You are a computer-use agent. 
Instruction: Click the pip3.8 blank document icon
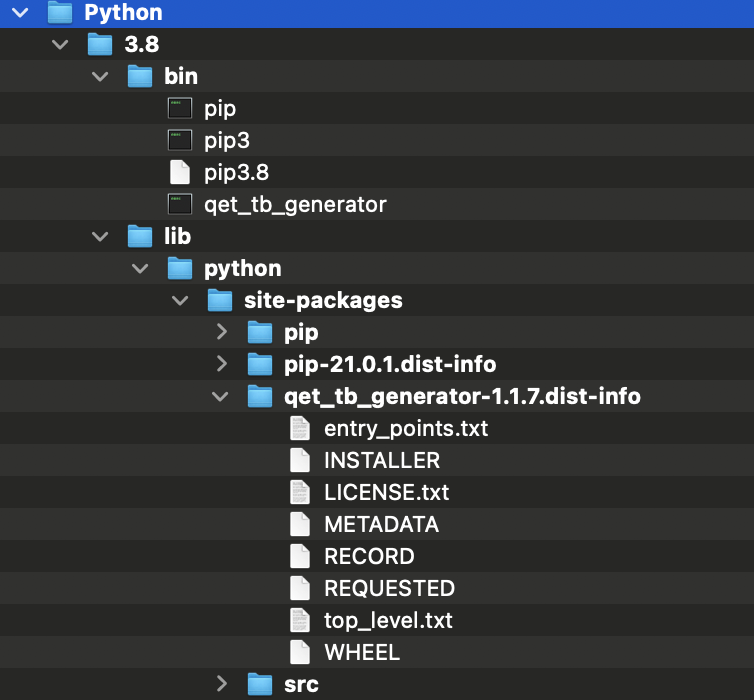[180, 173]
